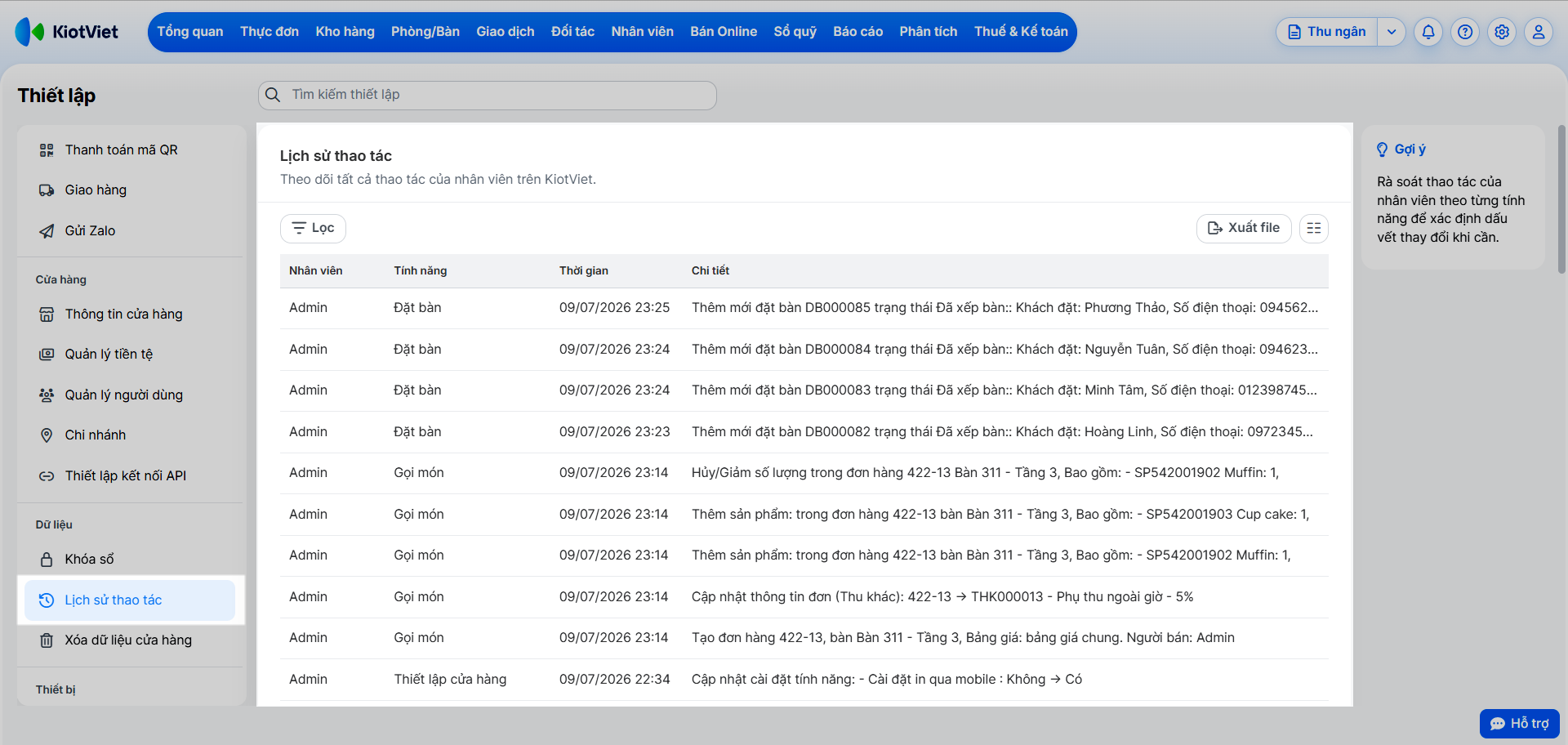Toggle the column display options icon
Image resolution: width=1568 pixels, height=745 pixels.
click(1314, 228)
